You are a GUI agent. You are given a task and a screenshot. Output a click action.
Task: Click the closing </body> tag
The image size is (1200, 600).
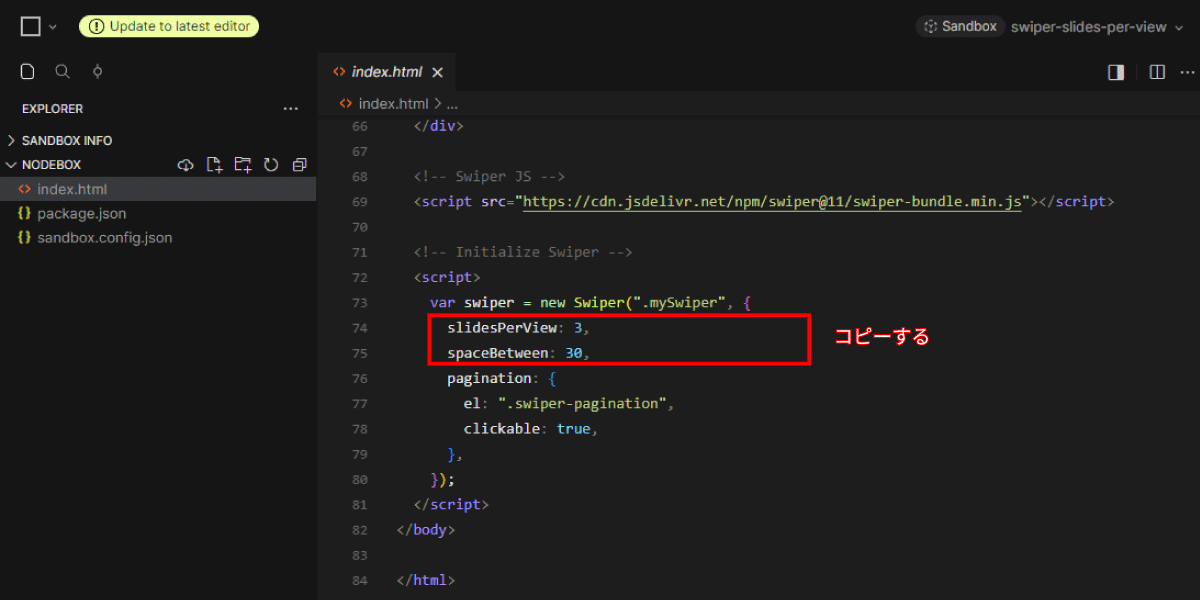(426, 530)
